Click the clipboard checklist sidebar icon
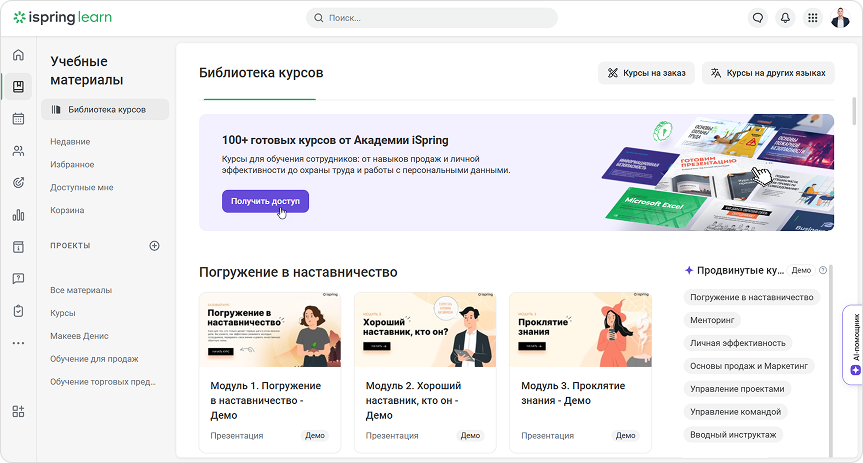863x463 pixels. [18, 311]
